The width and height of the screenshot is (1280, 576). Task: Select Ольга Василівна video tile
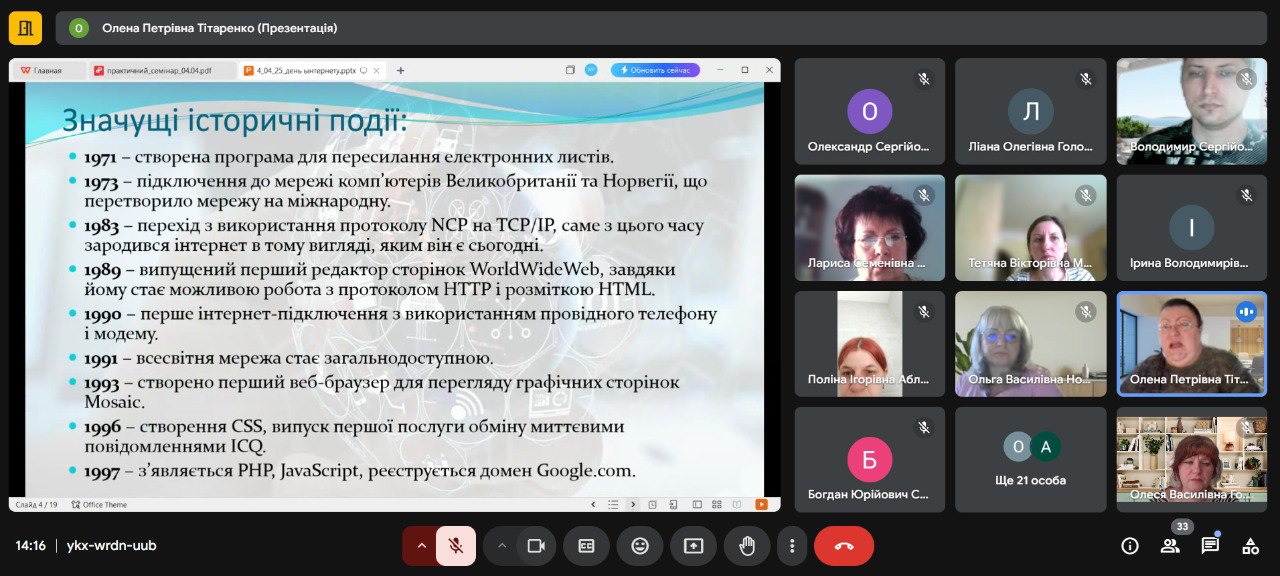(1031, 344)
